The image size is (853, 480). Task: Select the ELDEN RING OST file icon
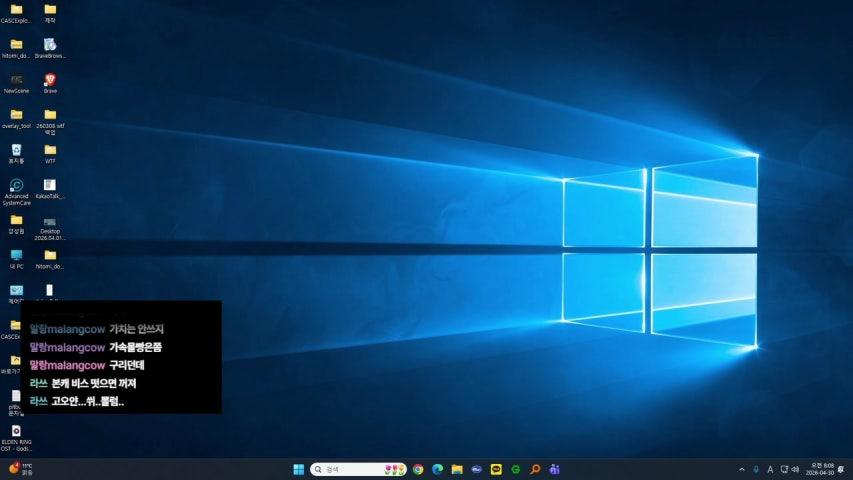click(16, 432)
